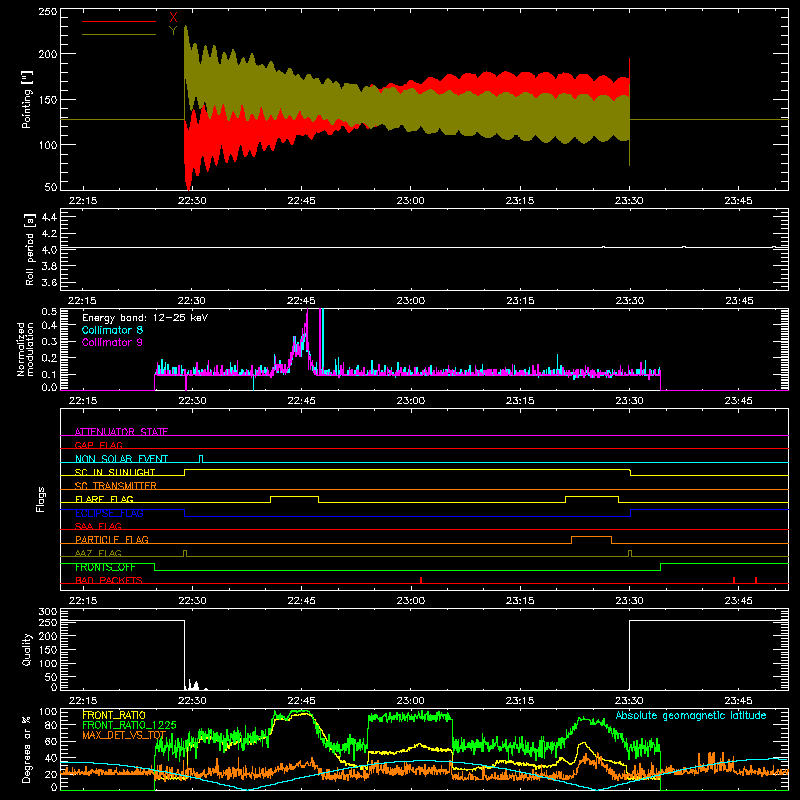Image resolution: width=800 pixels, height=800 pixels.
Task: Click the 0.5 tick on the modulation axis
Action: point(49,311)
